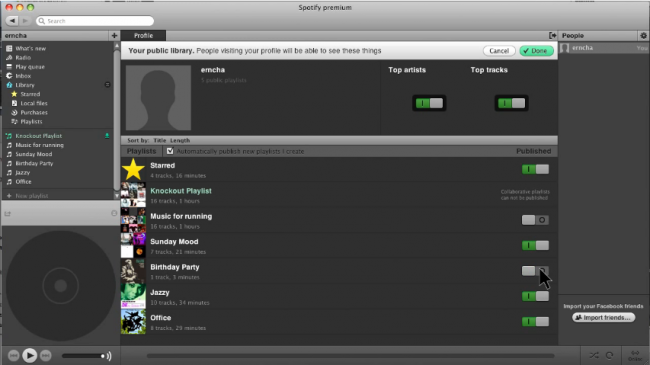Click the export icon beside People
The width and height of the screenshot is (650, 365).
[552, 36]
